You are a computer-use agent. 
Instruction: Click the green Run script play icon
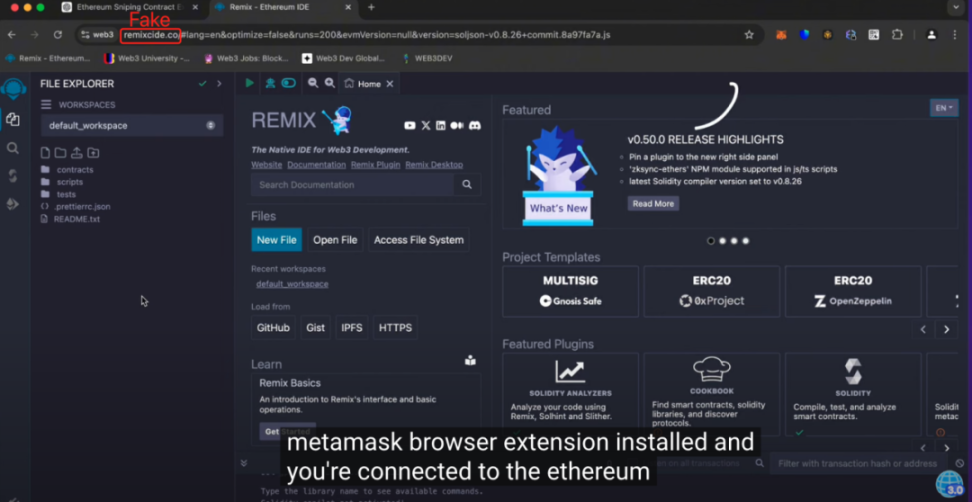point(249,83)
